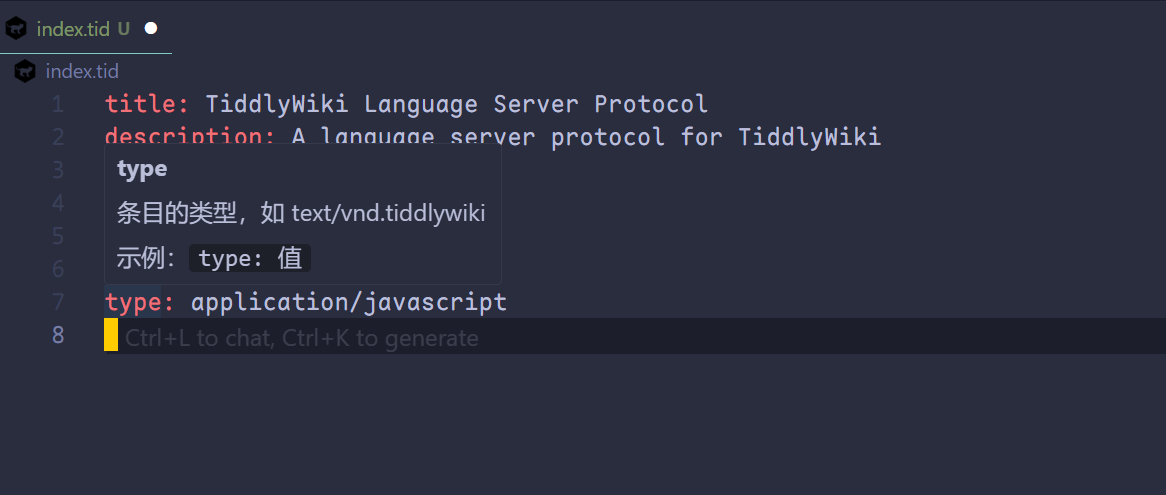Click the yellow cursor block on line 8

click(x=111, y=335)
